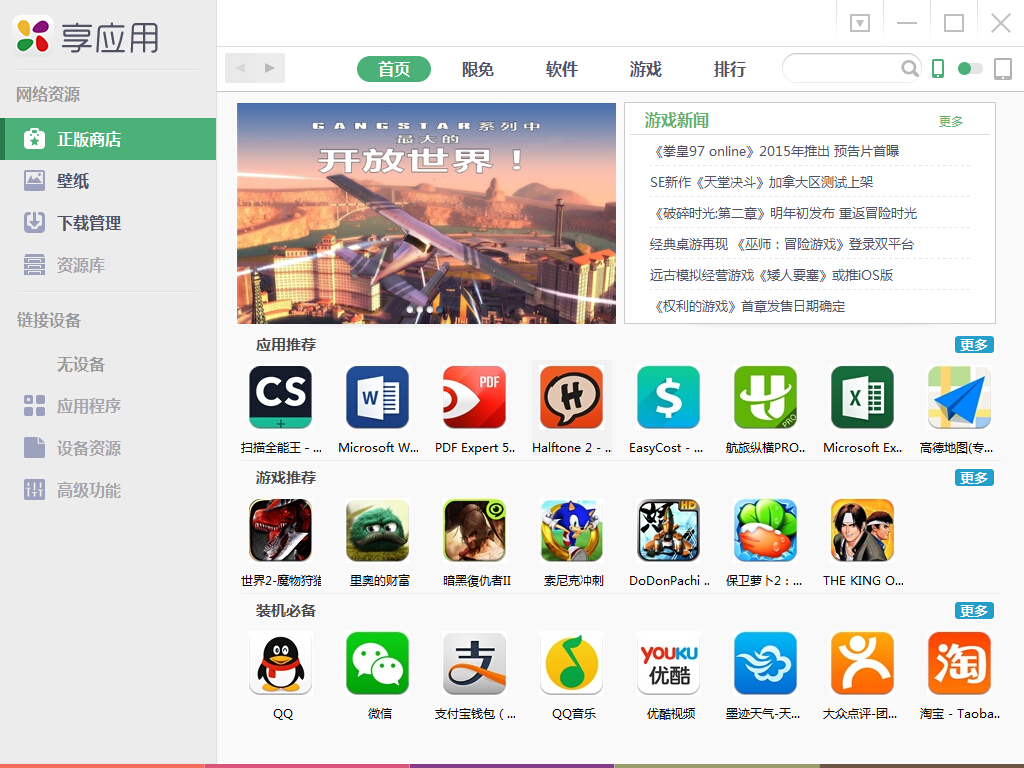The width and height of the screenshot is (1024, 768).
Task: Click 更多 button for 游戏推荐
Action: click(x=974, y=478)
